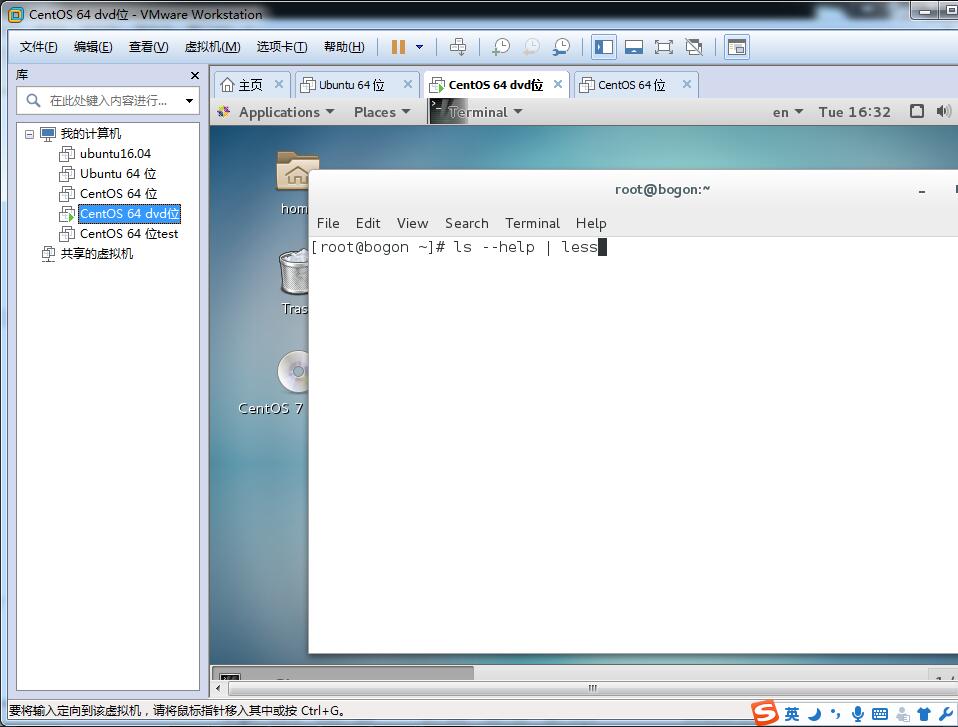This screenshot has width=958, height=727.
Task: Close the CentOS 64 dvd位 tab
Action: [x=558, y=84]
